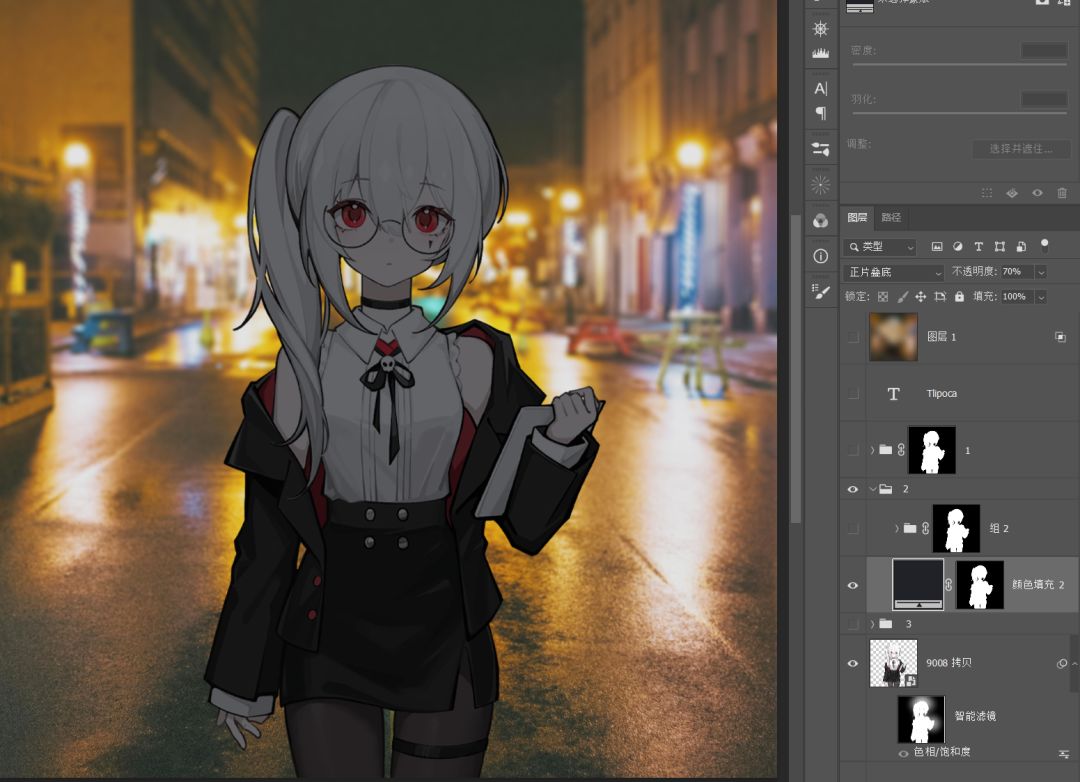Open the Character panel icon

(x=821, y=89)
